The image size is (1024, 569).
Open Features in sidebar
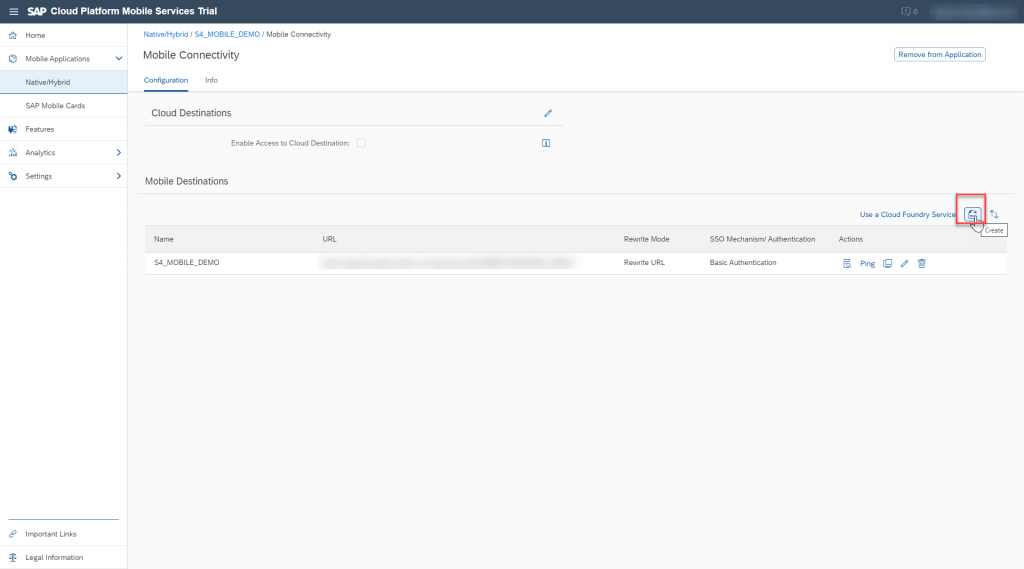coord(63,129)
